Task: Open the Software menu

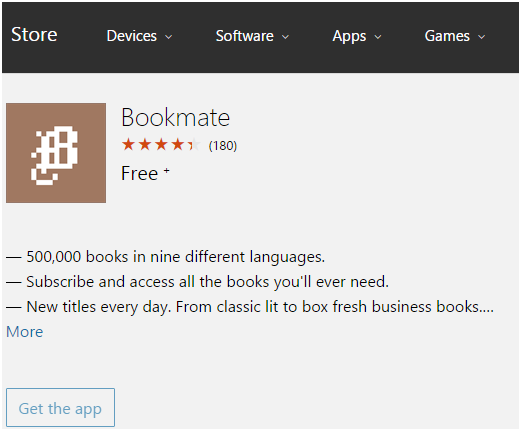Action: point(252,36)
